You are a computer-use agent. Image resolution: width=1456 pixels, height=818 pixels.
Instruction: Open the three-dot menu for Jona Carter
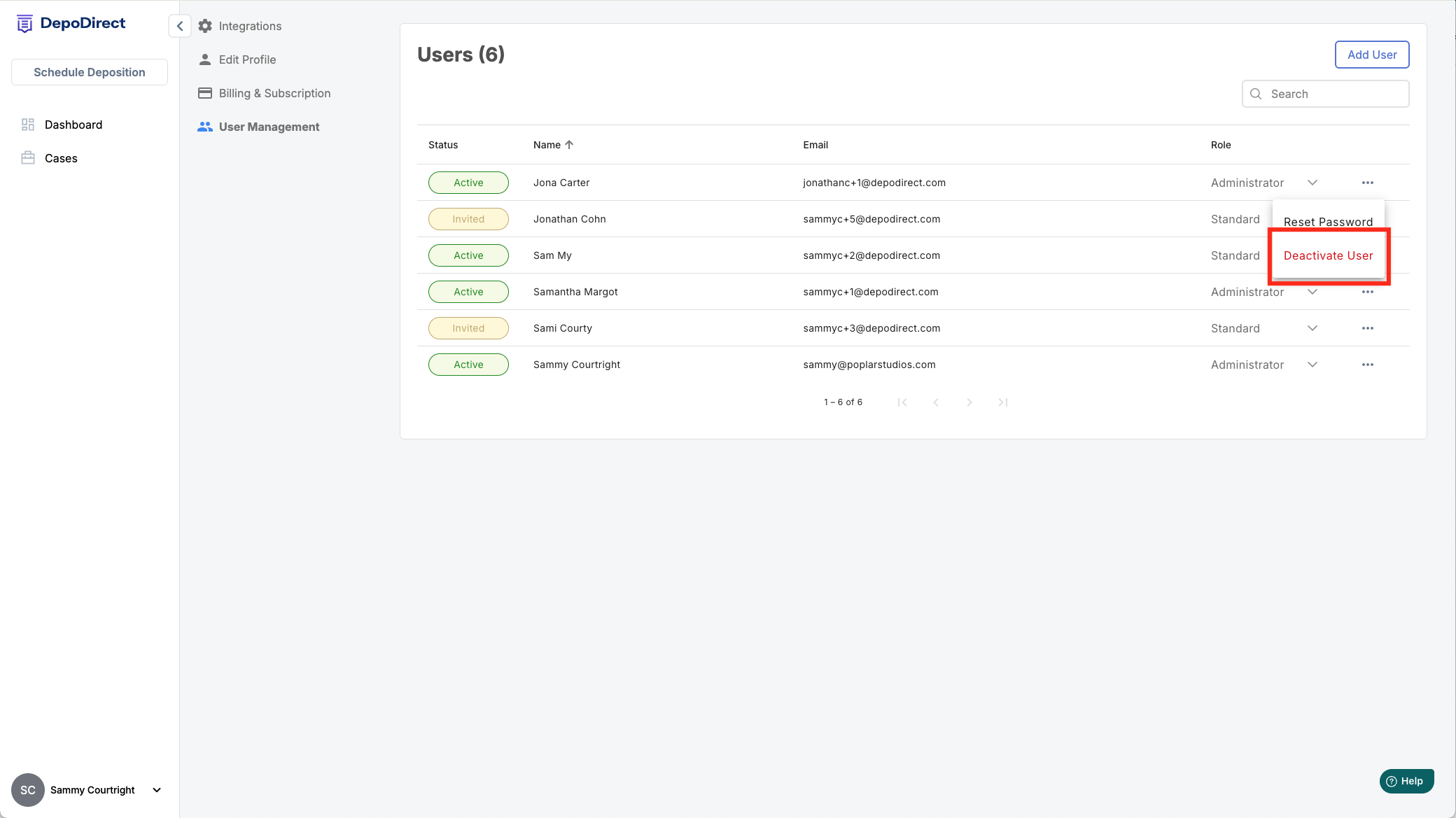(x=1367, y=183)
